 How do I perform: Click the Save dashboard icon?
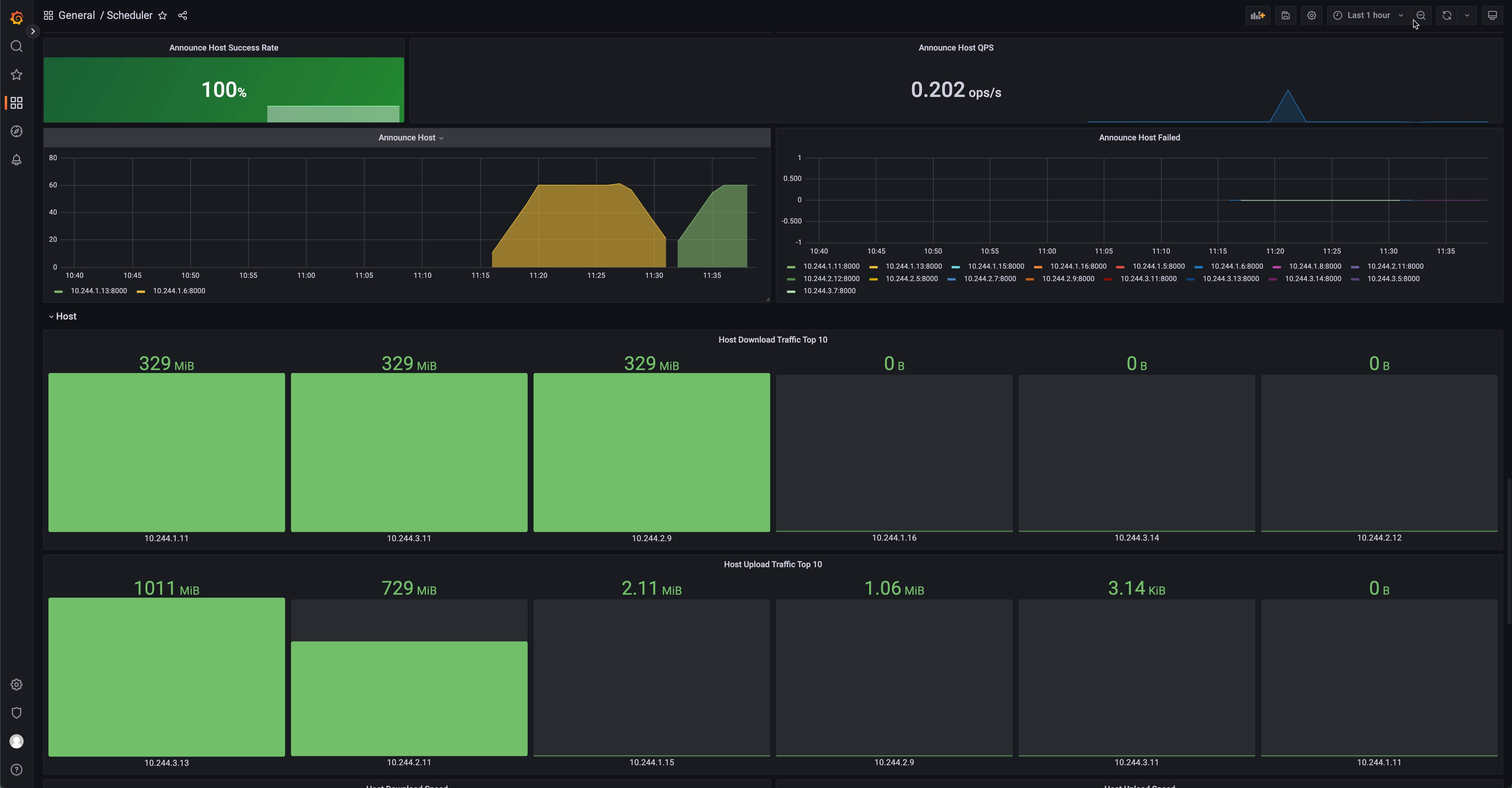tap(1285, 16)
